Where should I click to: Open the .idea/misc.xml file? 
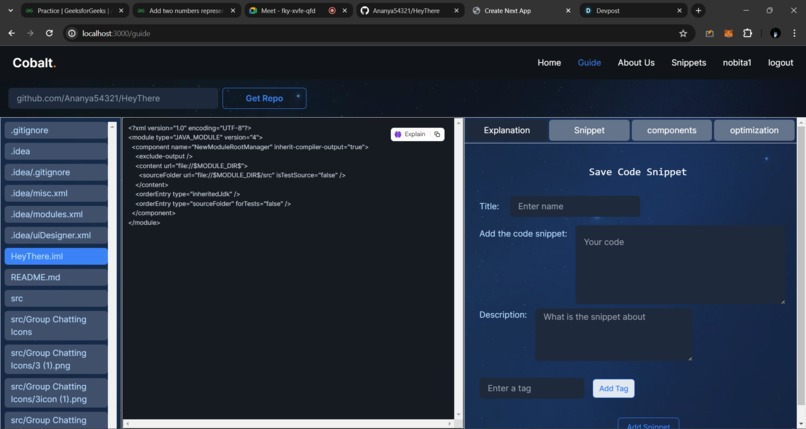[56, 194]
